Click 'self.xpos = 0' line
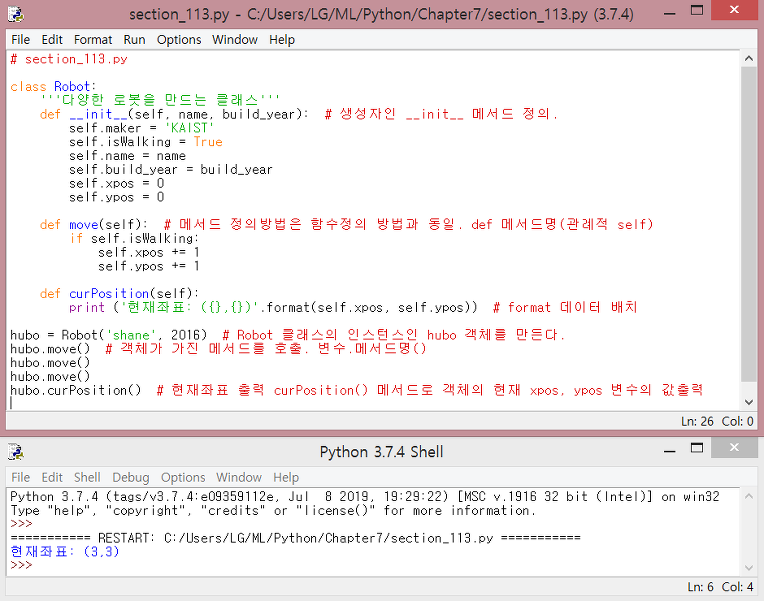The height and width of the screenshot is (601, 764). click(x=116, y=183)
